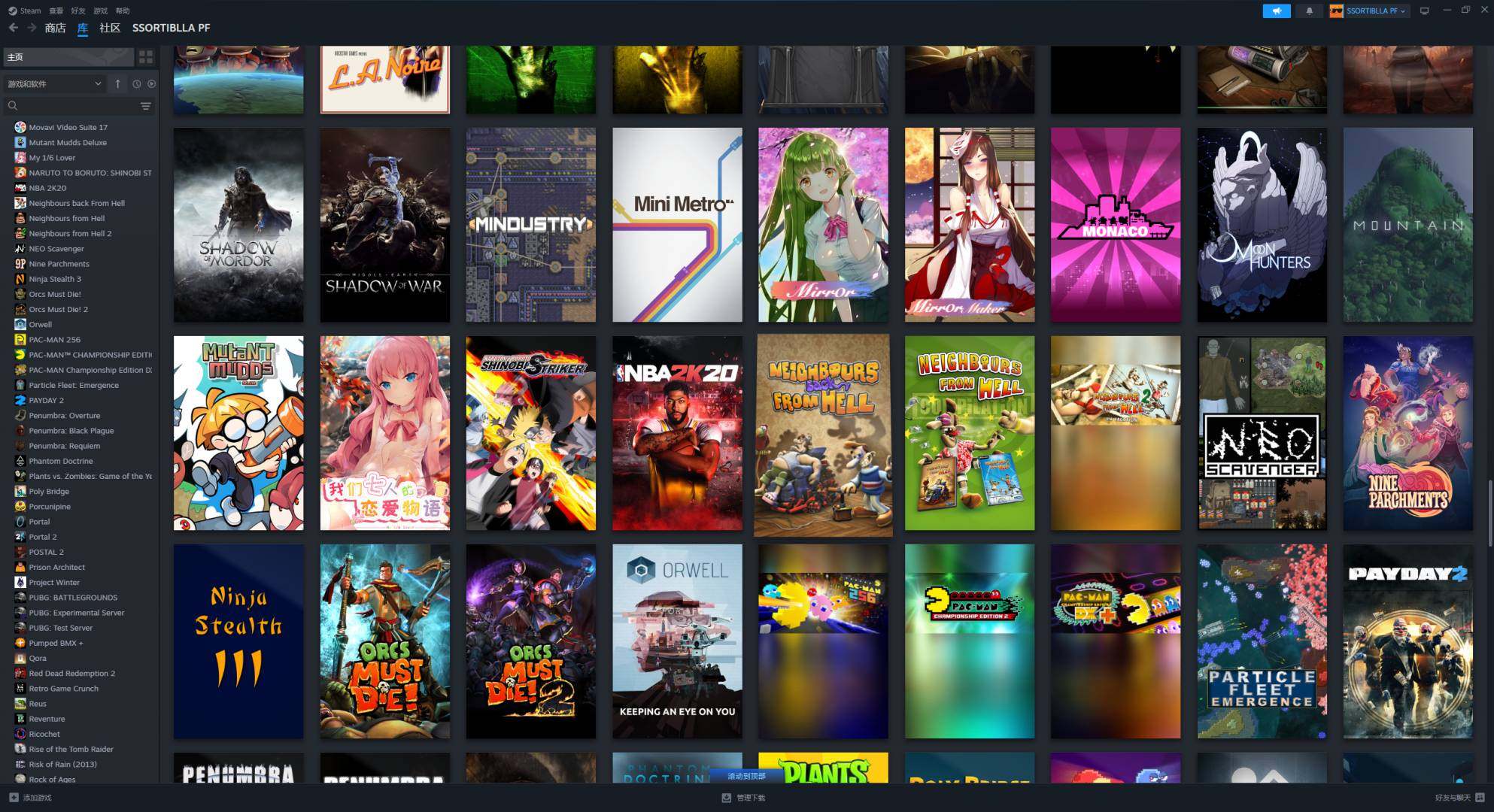Screen dimensions: 1494x812
Task: Open the Mindustry cover tile
Action: [x=531, y=225]
